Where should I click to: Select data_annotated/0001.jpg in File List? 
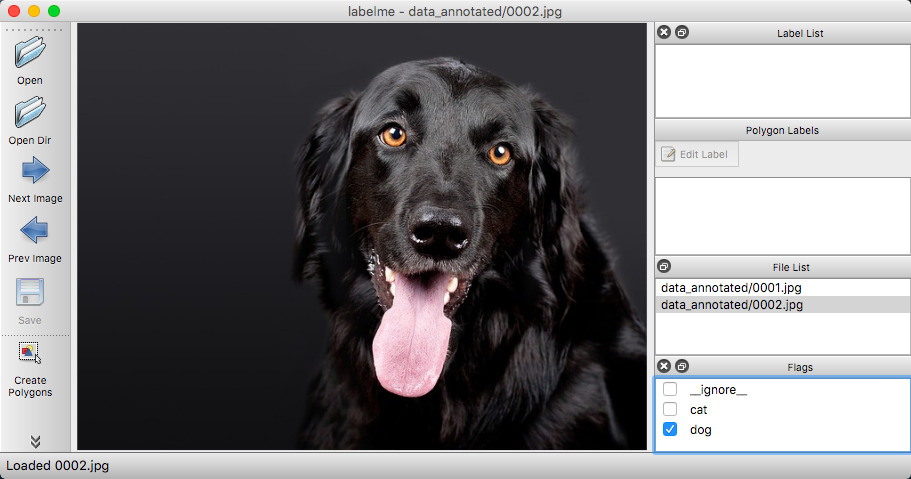pyautogui.click(x=731, y=288)
